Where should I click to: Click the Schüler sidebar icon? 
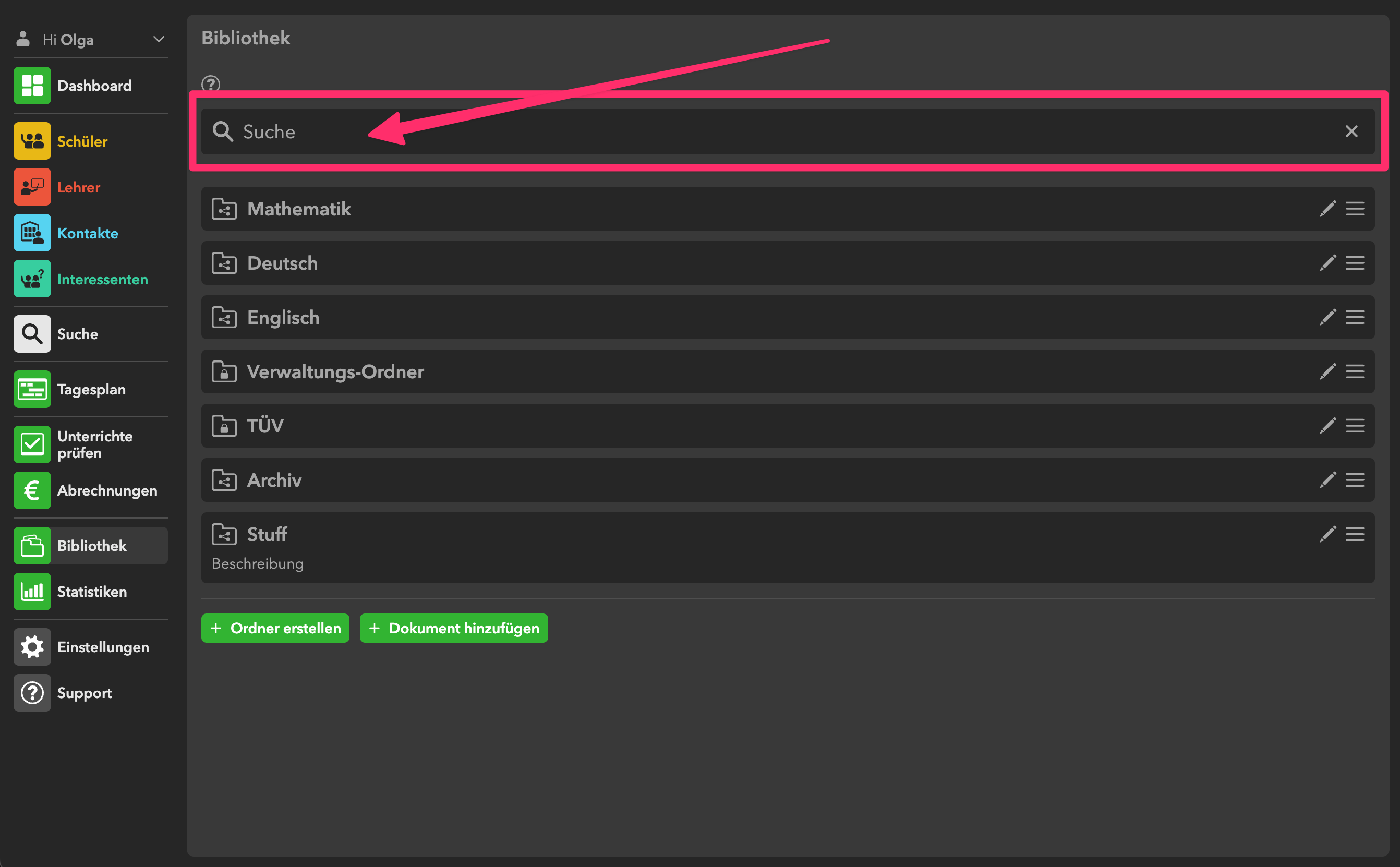(x=32, y=141)
